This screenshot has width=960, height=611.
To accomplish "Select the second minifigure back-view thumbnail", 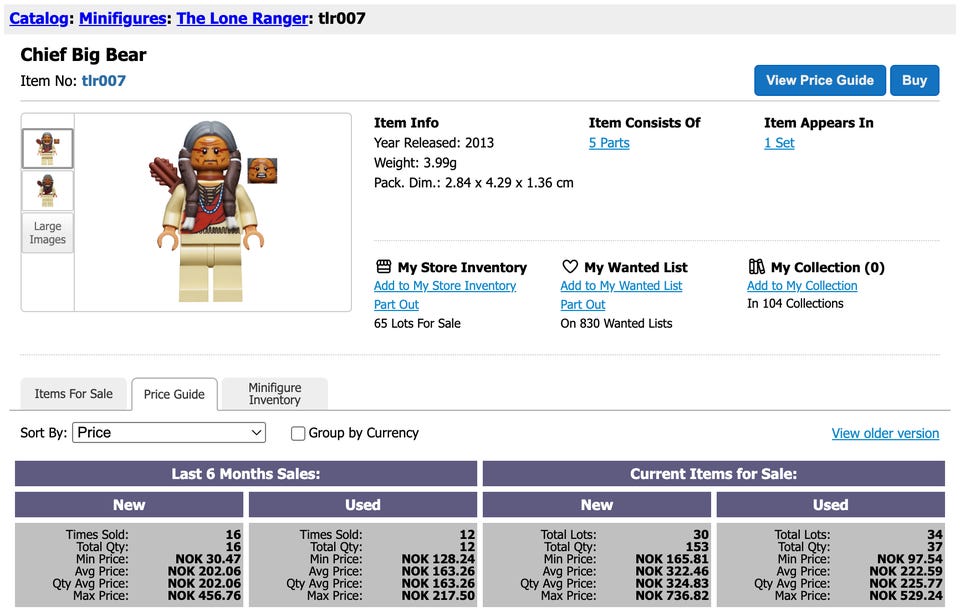I will tap(48, 190).
